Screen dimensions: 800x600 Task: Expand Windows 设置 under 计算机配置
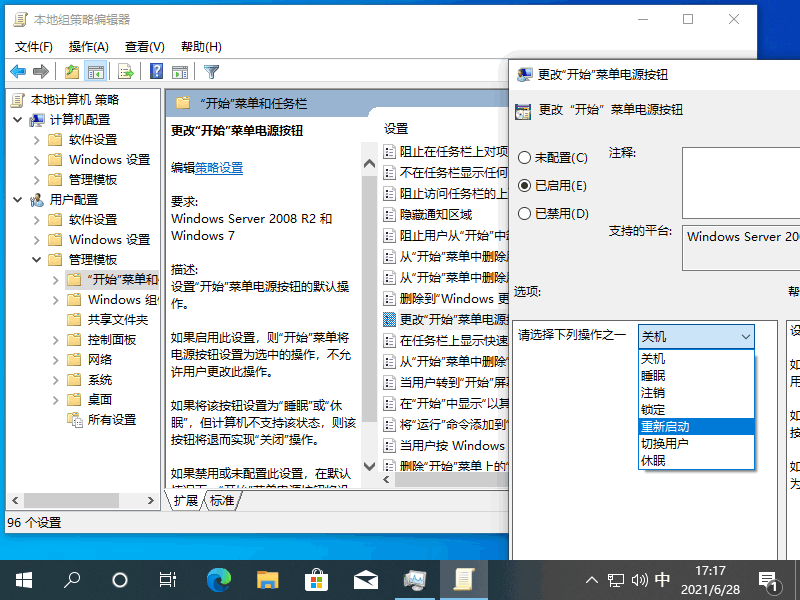coord(37,160)
